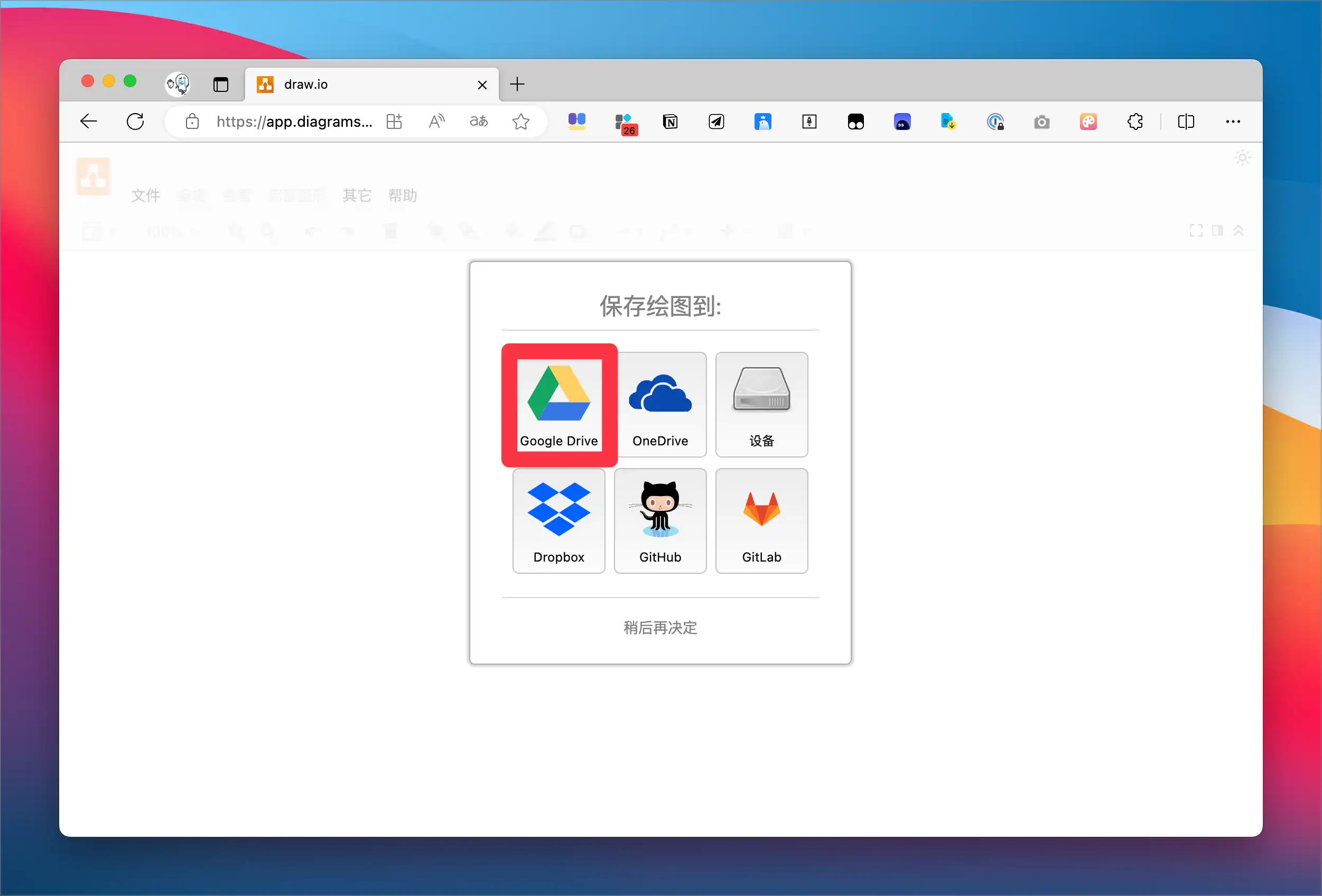Expand the browser three-dots settings menu

tap(1233, 121)
